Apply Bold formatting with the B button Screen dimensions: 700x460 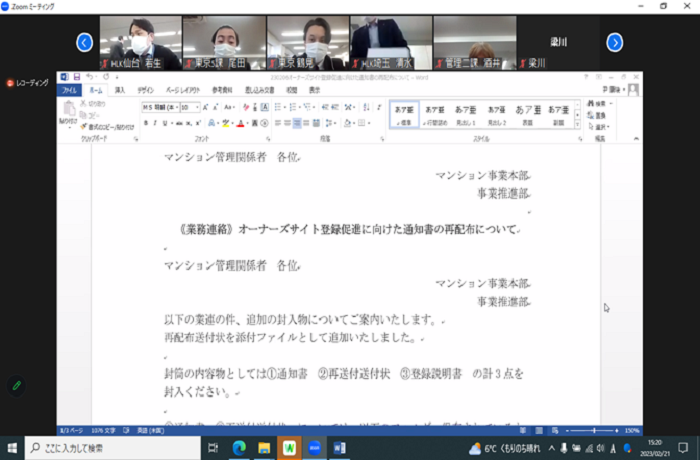pyautogui.click(x=146, y=123)
